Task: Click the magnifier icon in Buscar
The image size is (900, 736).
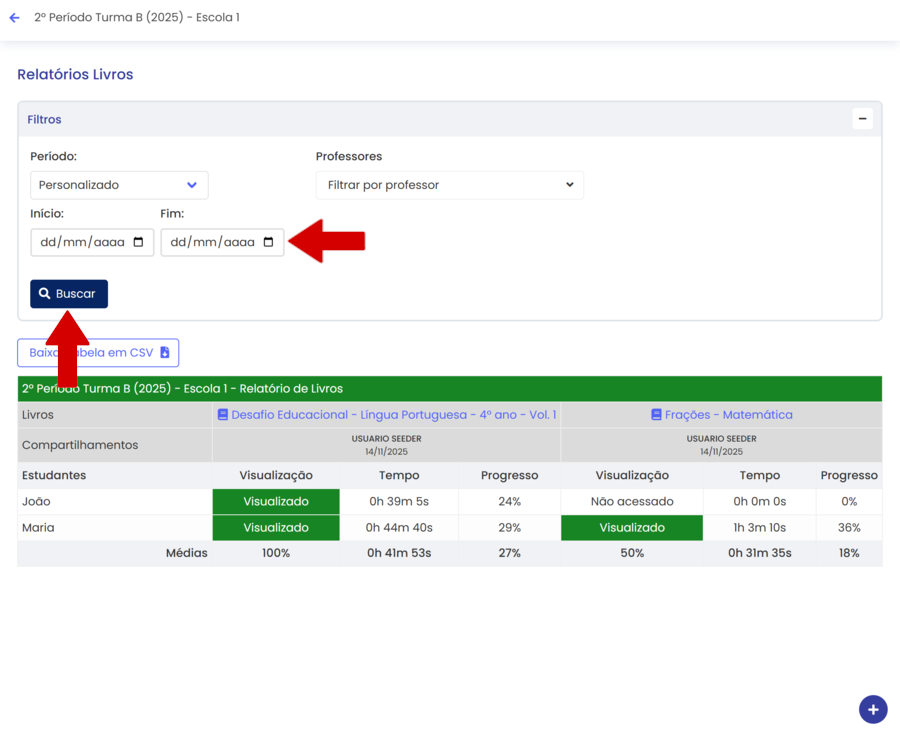Action: pos(45,294)
